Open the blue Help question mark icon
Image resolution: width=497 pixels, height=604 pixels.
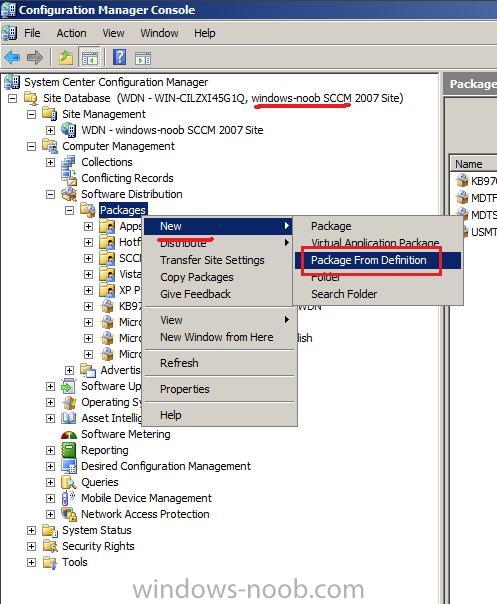click(x=119, y=57)
